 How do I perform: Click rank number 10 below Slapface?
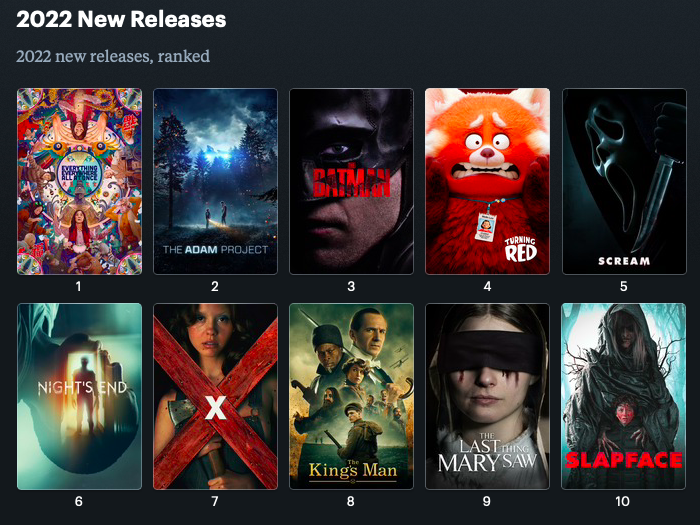622,501
